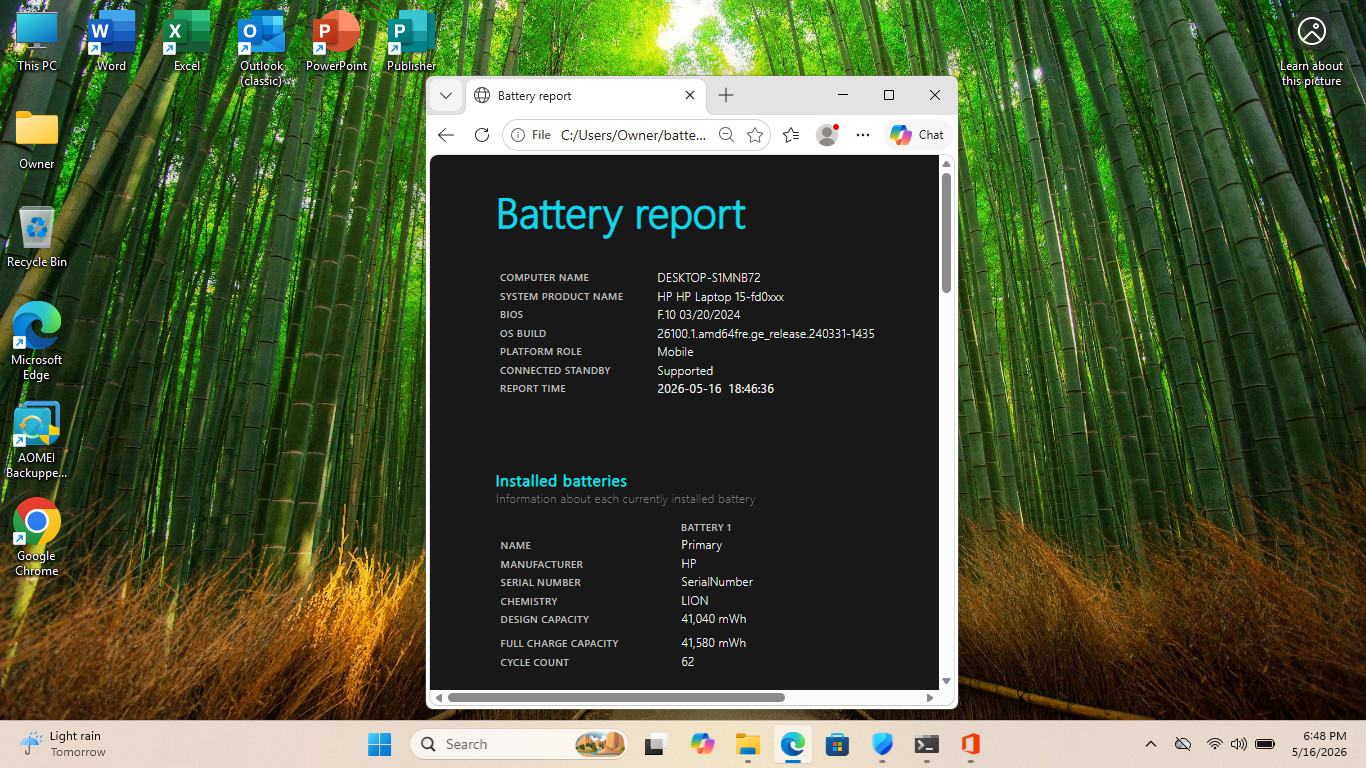
Task: Click the Installed batteries heading
Action: tap(561, 481)
